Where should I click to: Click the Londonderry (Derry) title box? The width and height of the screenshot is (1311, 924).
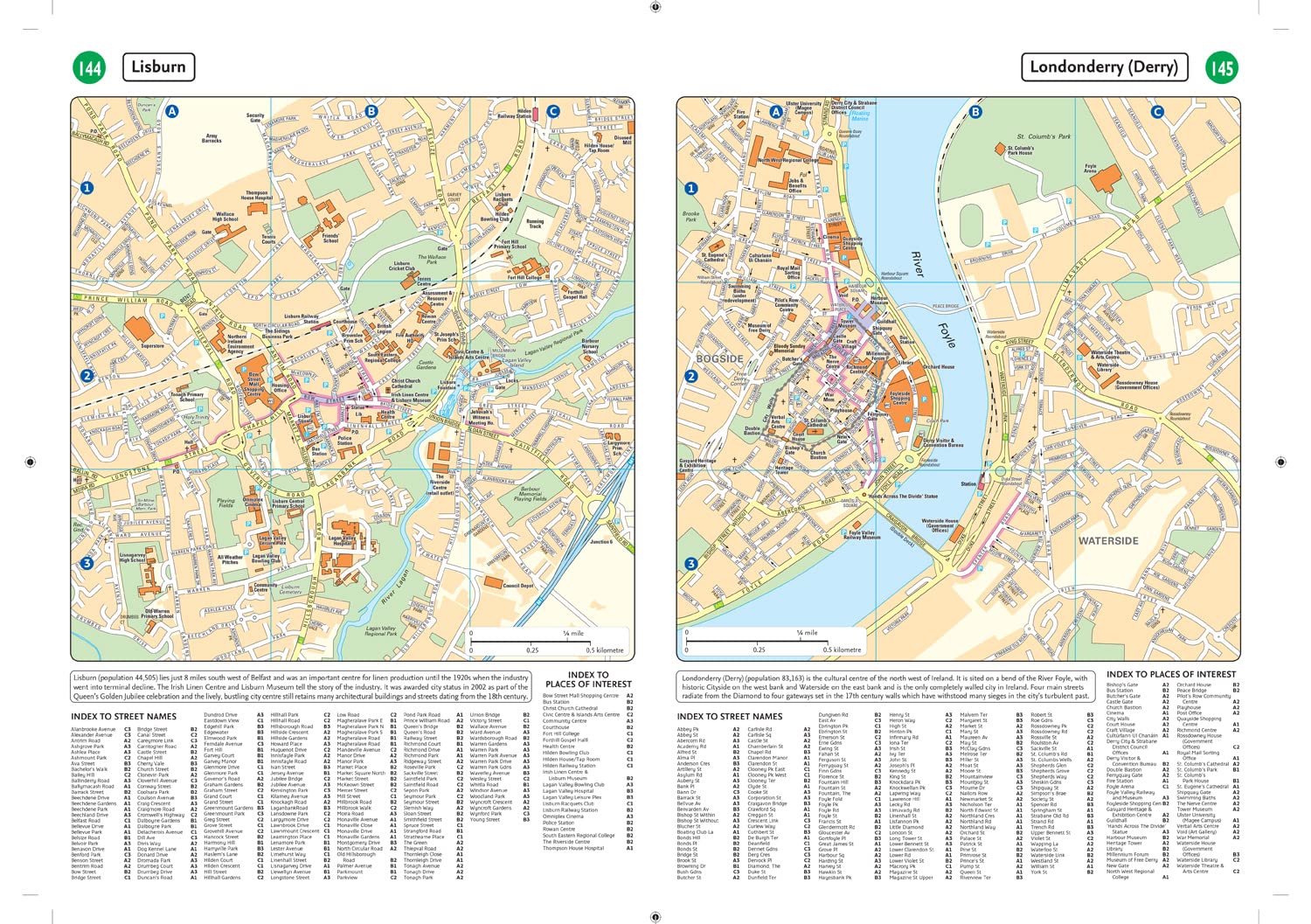(x=1103, y=67)
